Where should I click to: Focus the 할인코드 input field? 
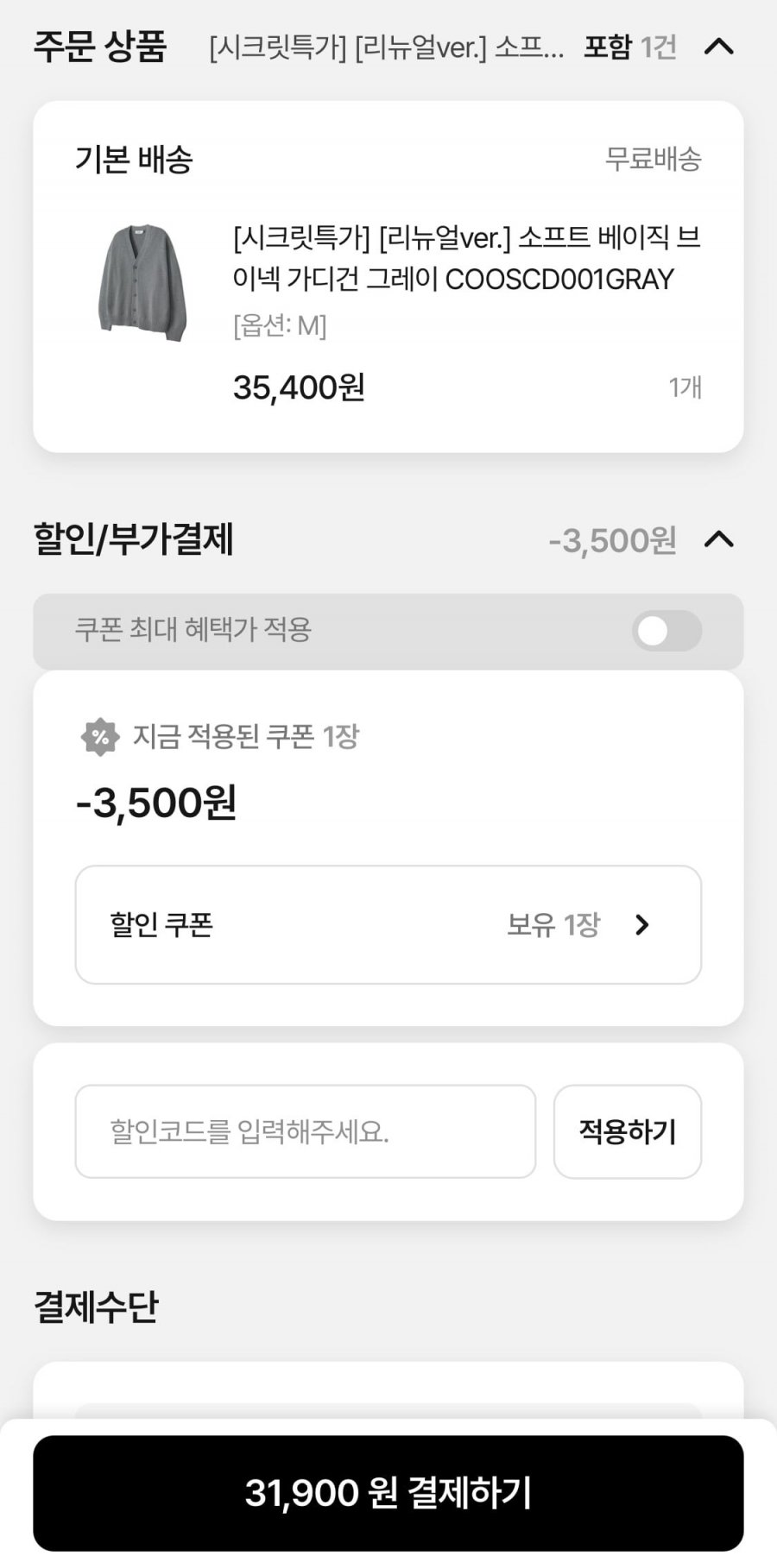coord(306,1131)
